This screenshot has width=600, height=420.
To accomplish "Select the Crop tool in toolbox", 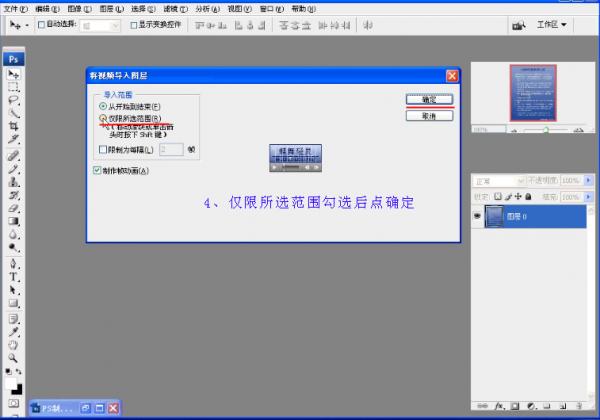I will 13,126.
